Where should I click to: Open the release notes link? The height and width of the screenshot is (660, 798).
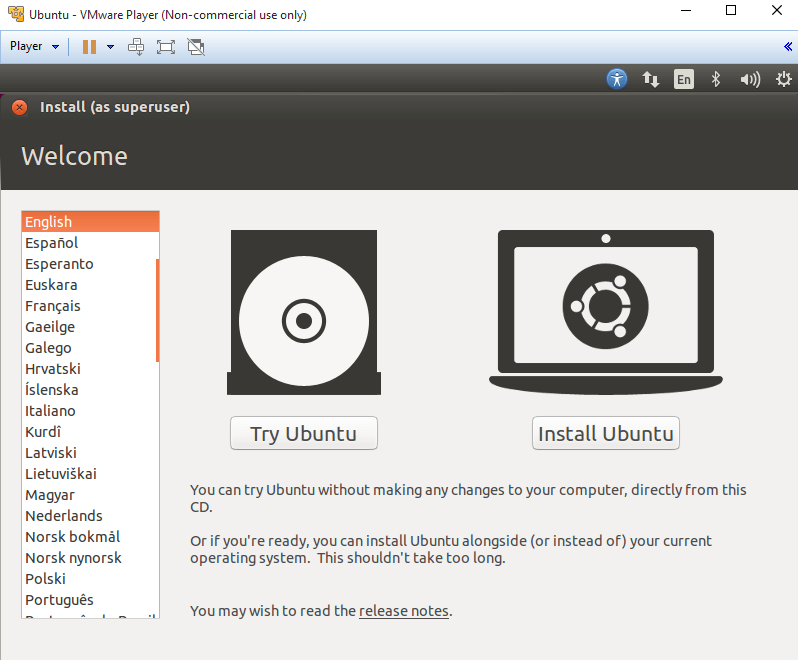pos(404,611)
